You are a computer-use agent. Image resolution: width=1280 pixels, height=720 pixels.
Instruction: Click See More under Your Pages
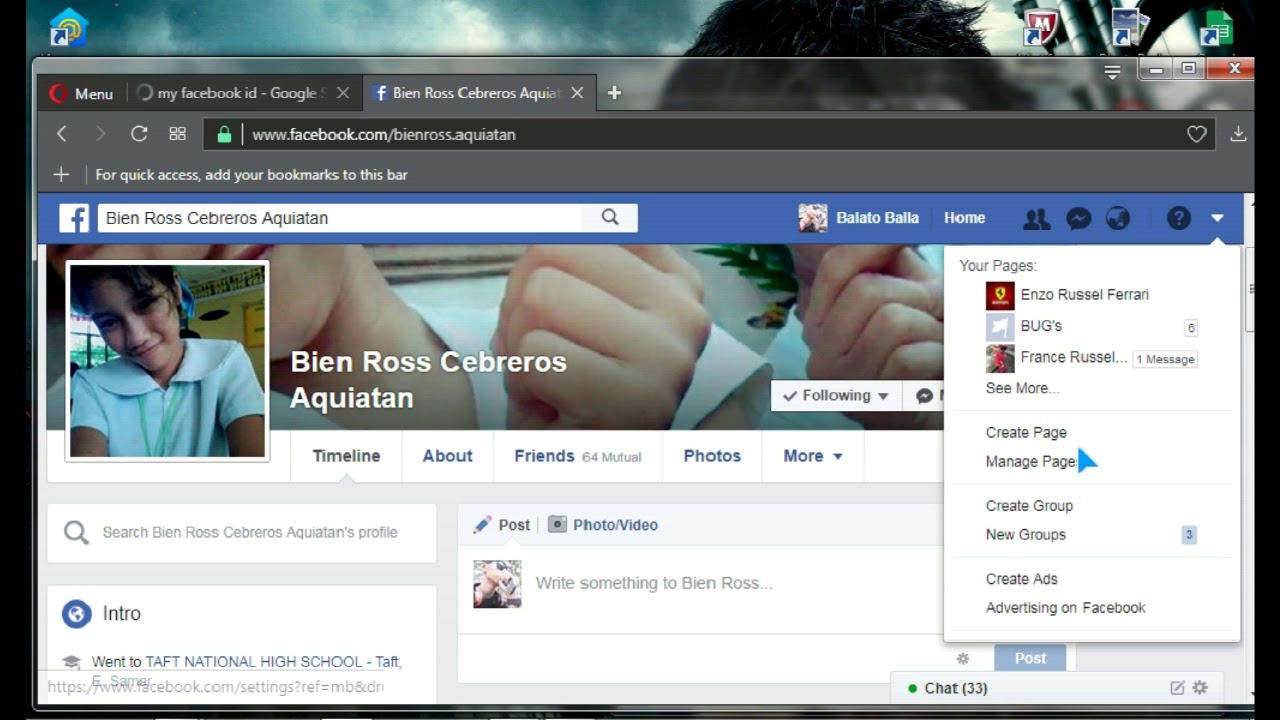coord(1022,388)
